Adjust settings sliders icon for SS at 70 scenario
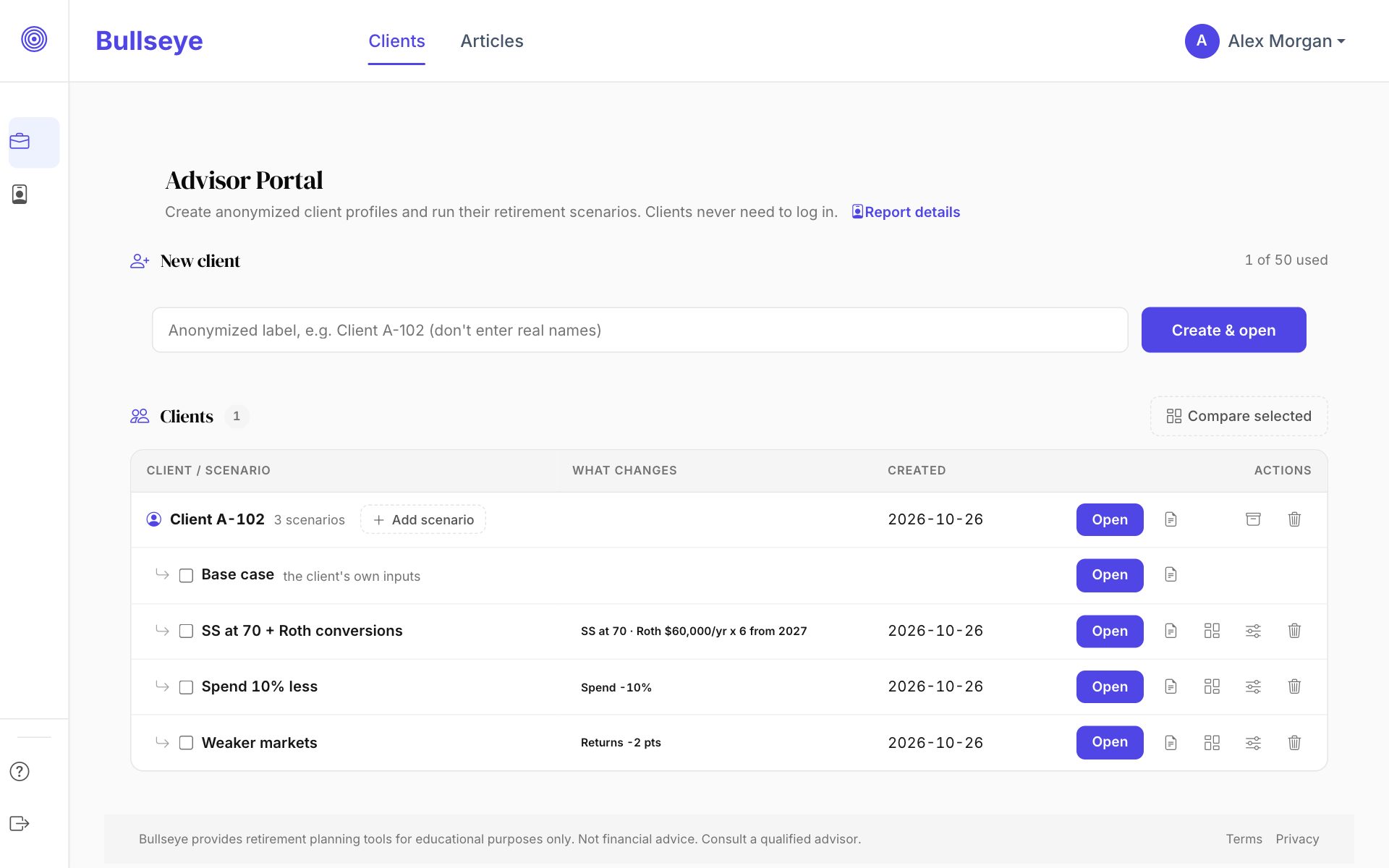1389x868 pixels. 1253,631
